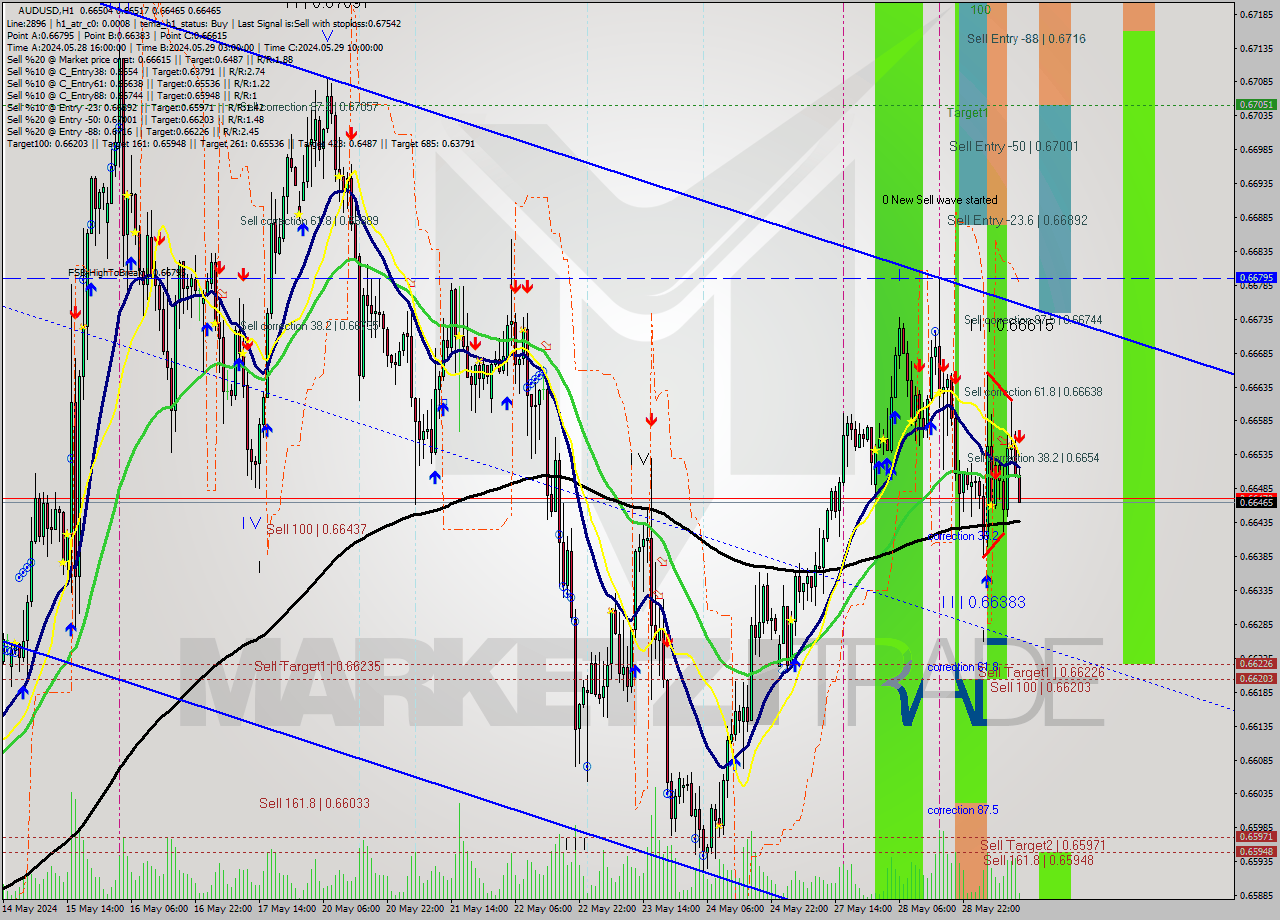The height and width of the screenshot is (920, 1280).
Task: Click the 0.67185 price axis value
Action: pos(1256,14)
